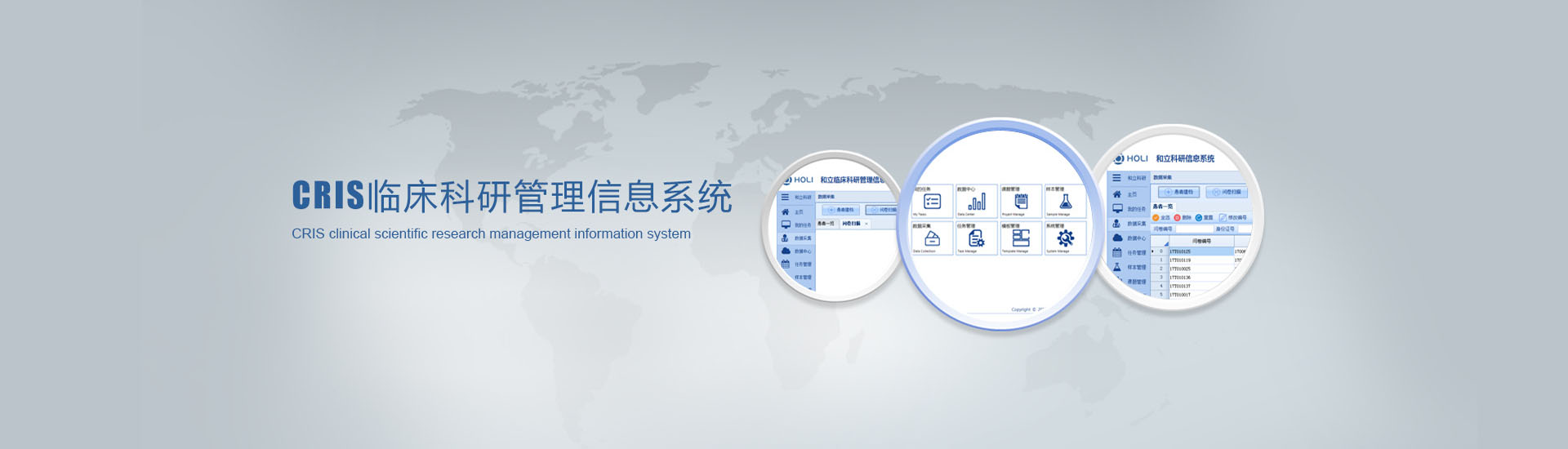
Task: Open the Data Collection tile
Action: 932,238
